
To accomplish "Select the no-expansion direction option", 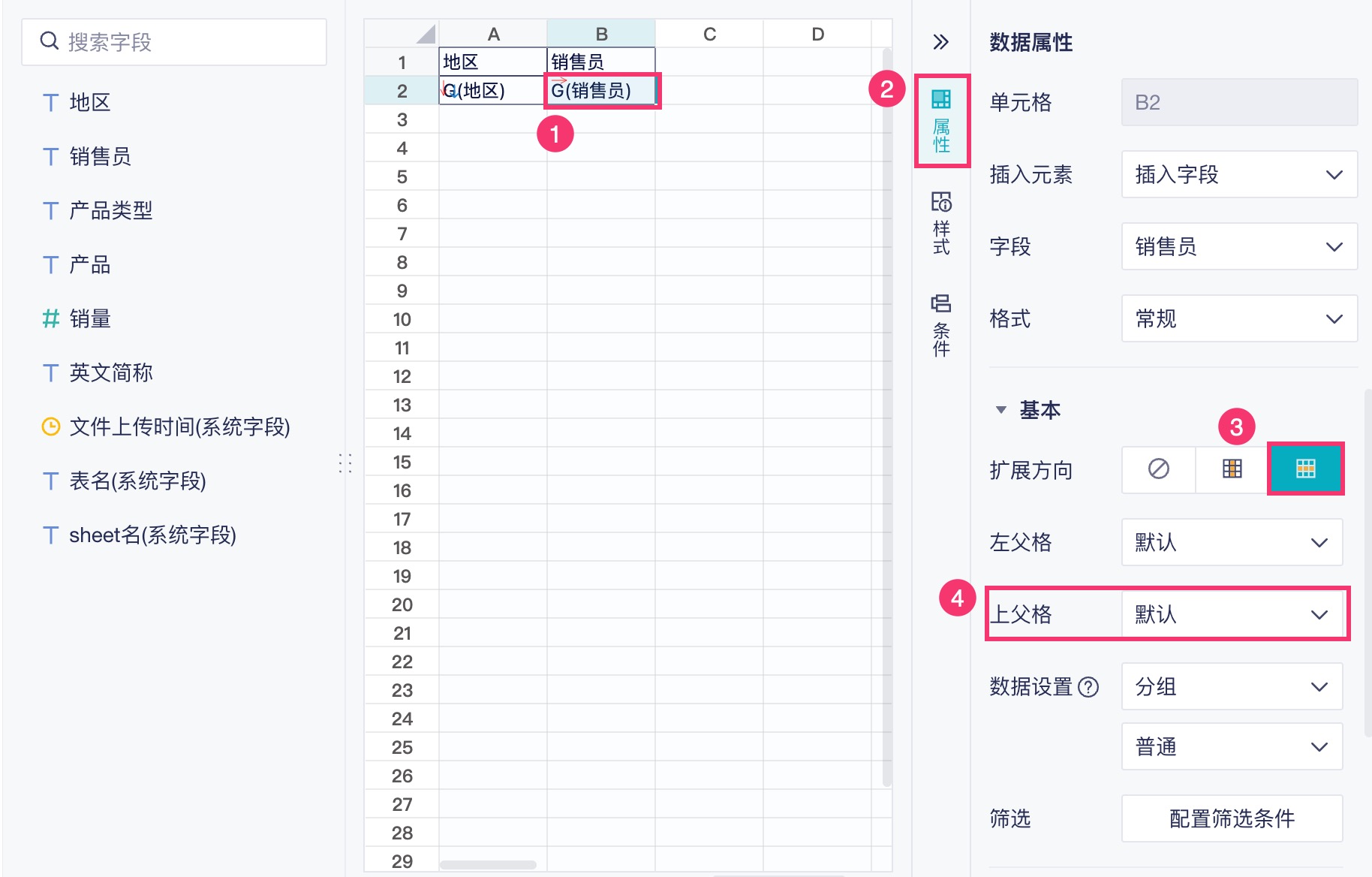I will point(1158,469).
